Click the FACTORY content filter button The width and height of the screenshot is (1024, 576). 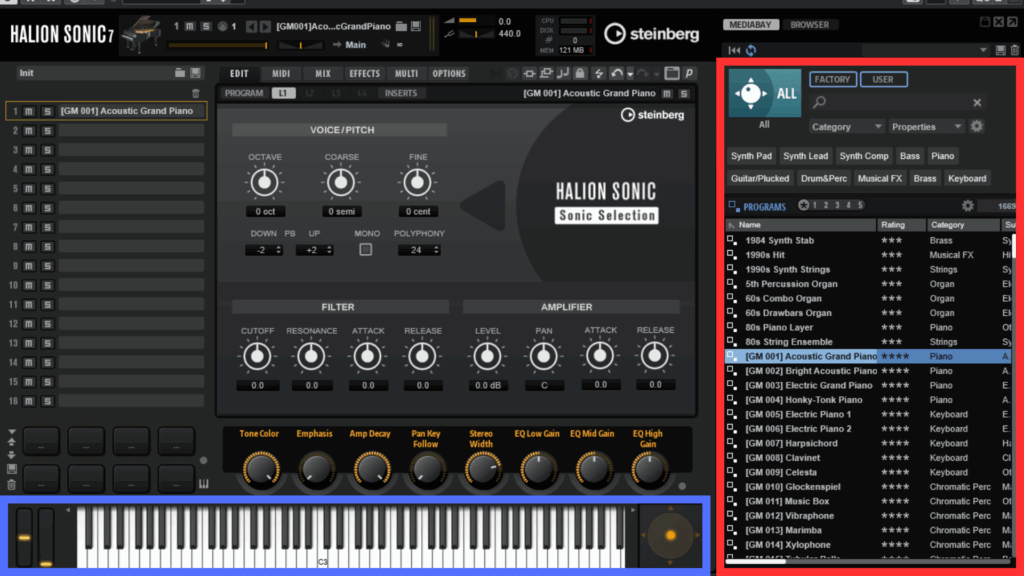coord(831,79)
